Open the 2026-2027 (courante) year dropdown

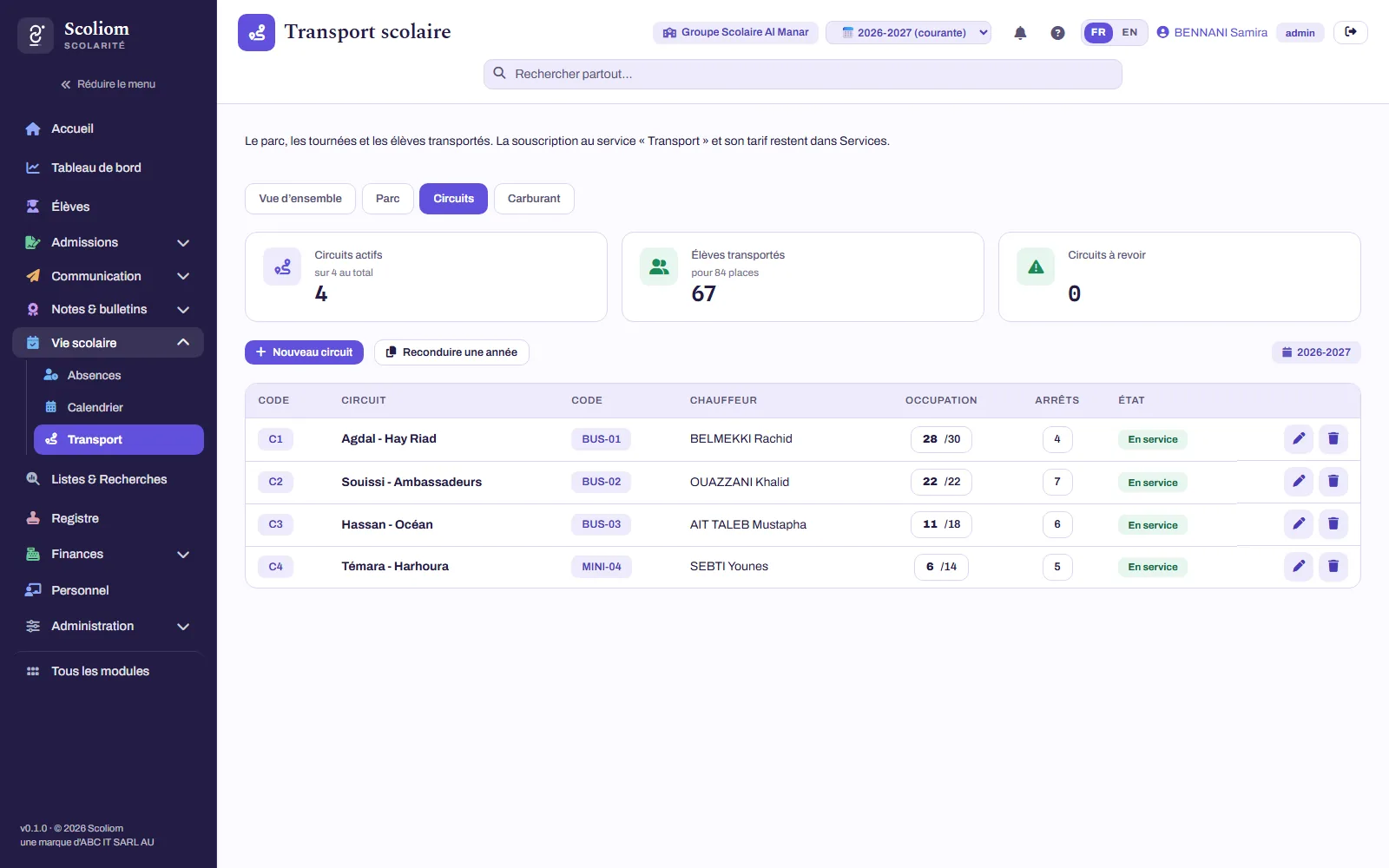coord(908,33)
